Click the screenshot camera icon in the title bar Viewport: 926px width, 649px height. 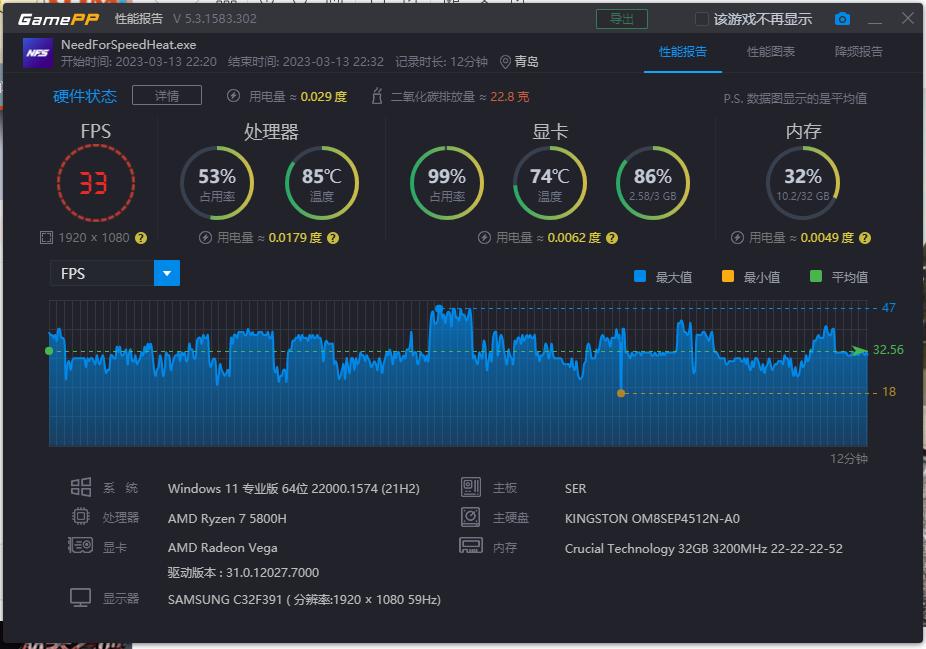[x=841, y=18]
